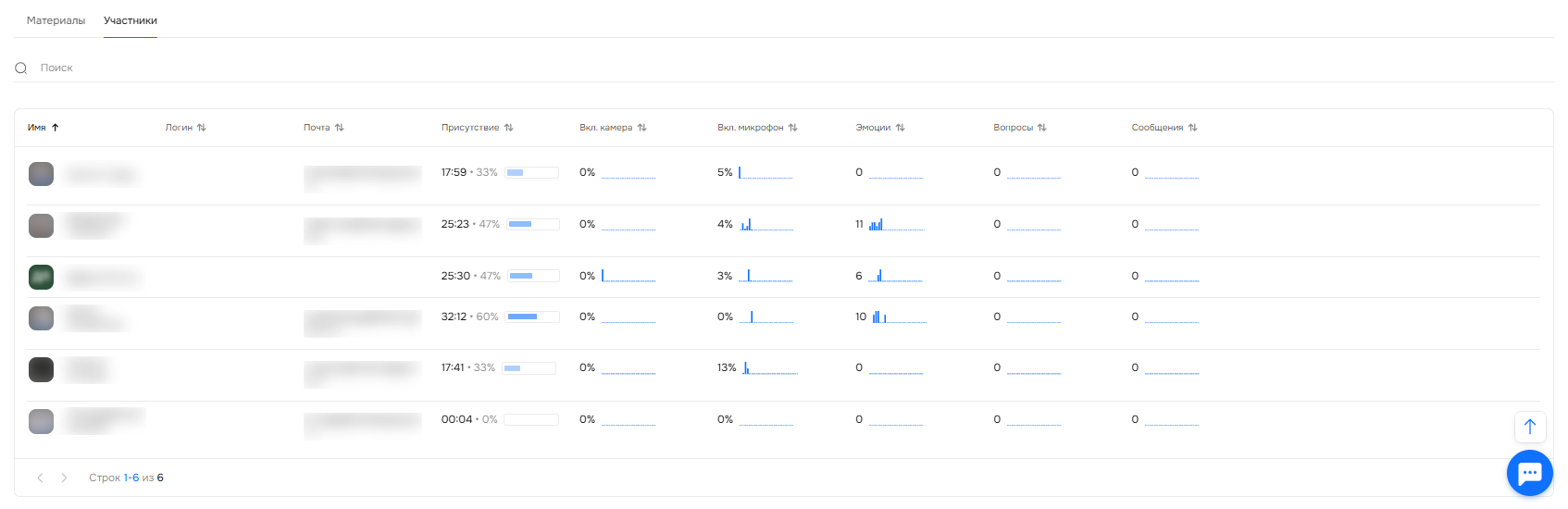The width and height of the screenshot is (1568, 509).
Task: Sort by Присутствие column arrows
Action: coord(509,128)
